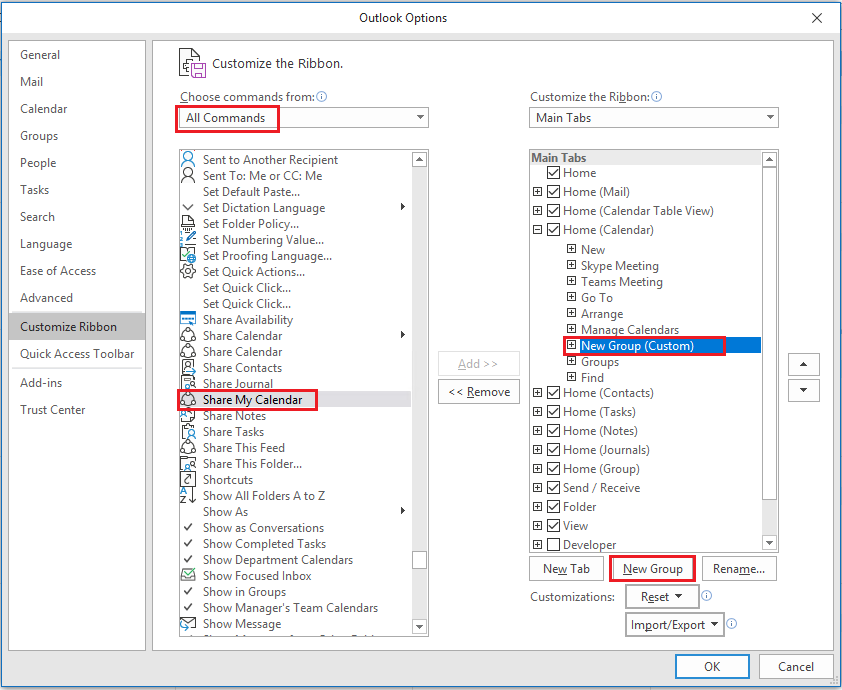
Task: Click the Share This Folder icon
Action: coord(188,463)
